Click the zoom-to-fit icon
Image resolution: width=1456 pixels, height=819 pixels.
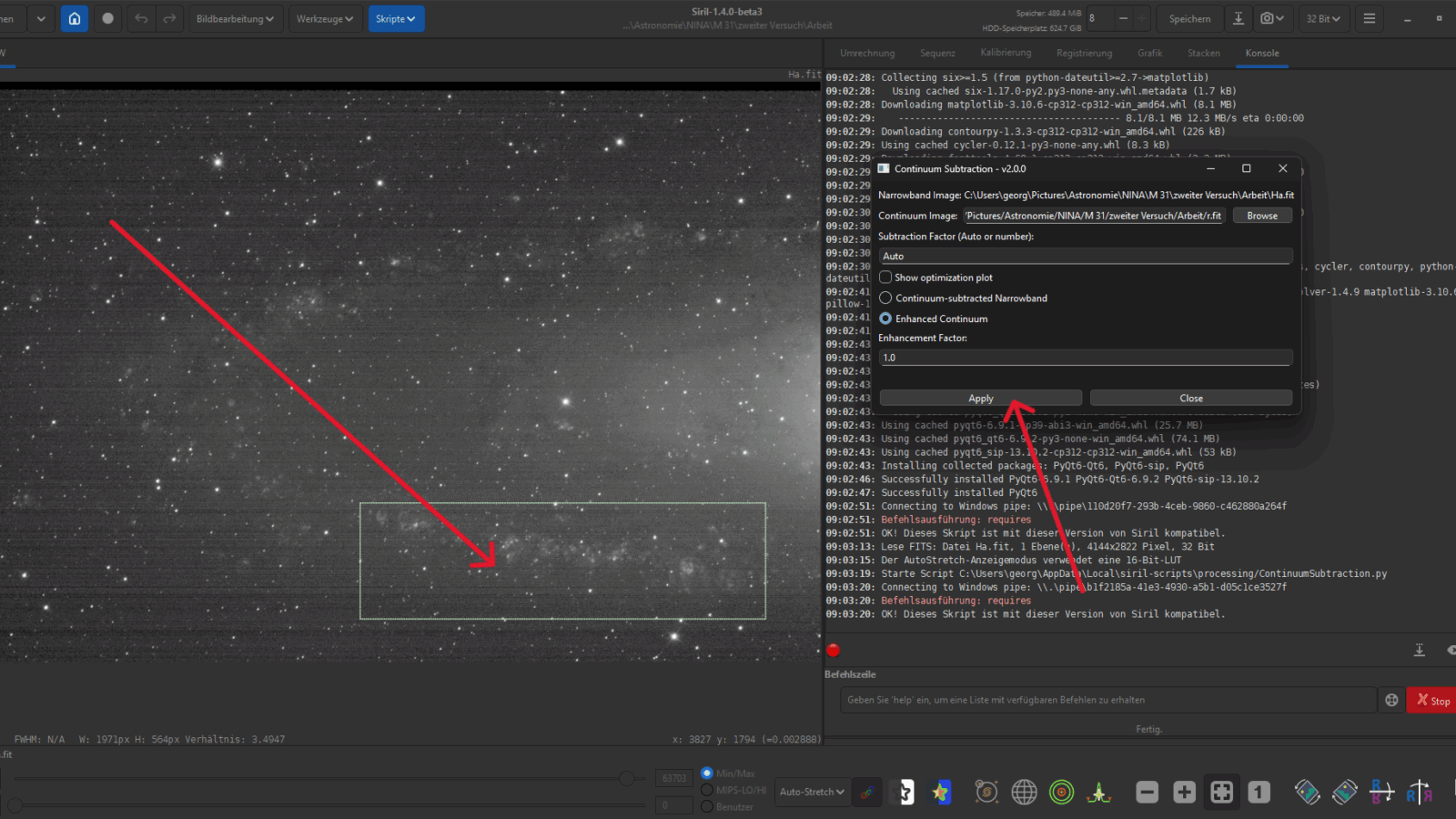(1221, 792)
